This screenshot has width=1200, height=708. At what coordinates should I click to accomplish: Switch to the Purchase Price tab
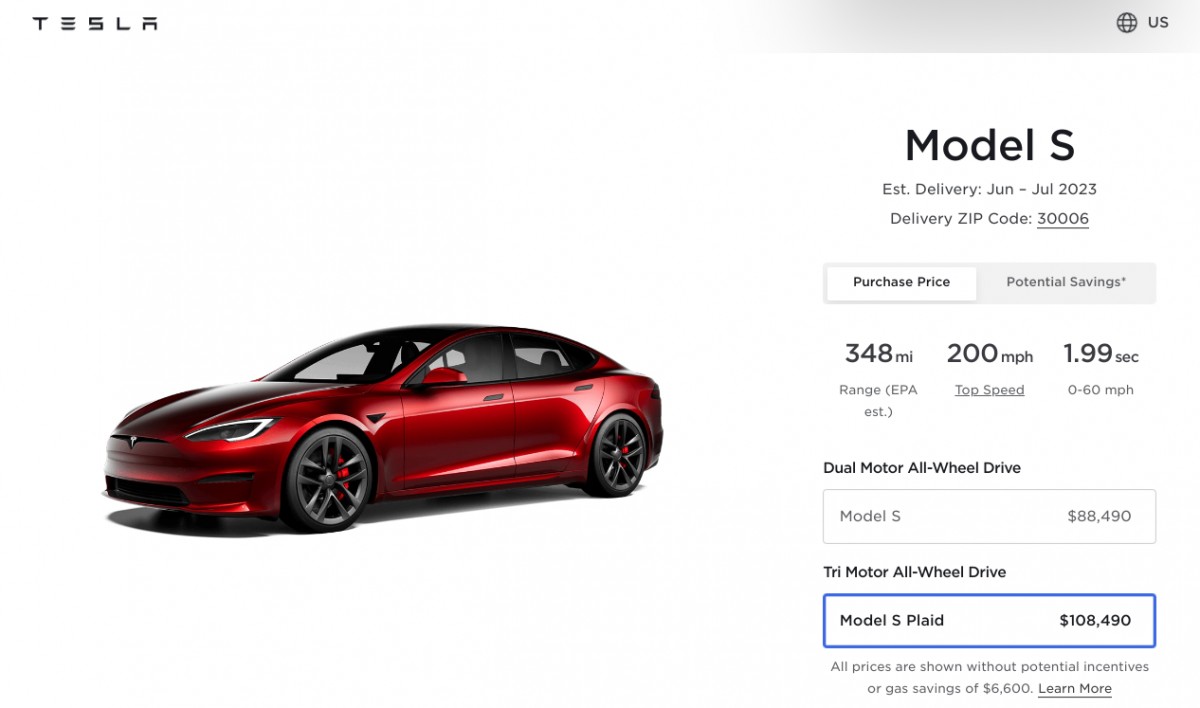(900, 282)
